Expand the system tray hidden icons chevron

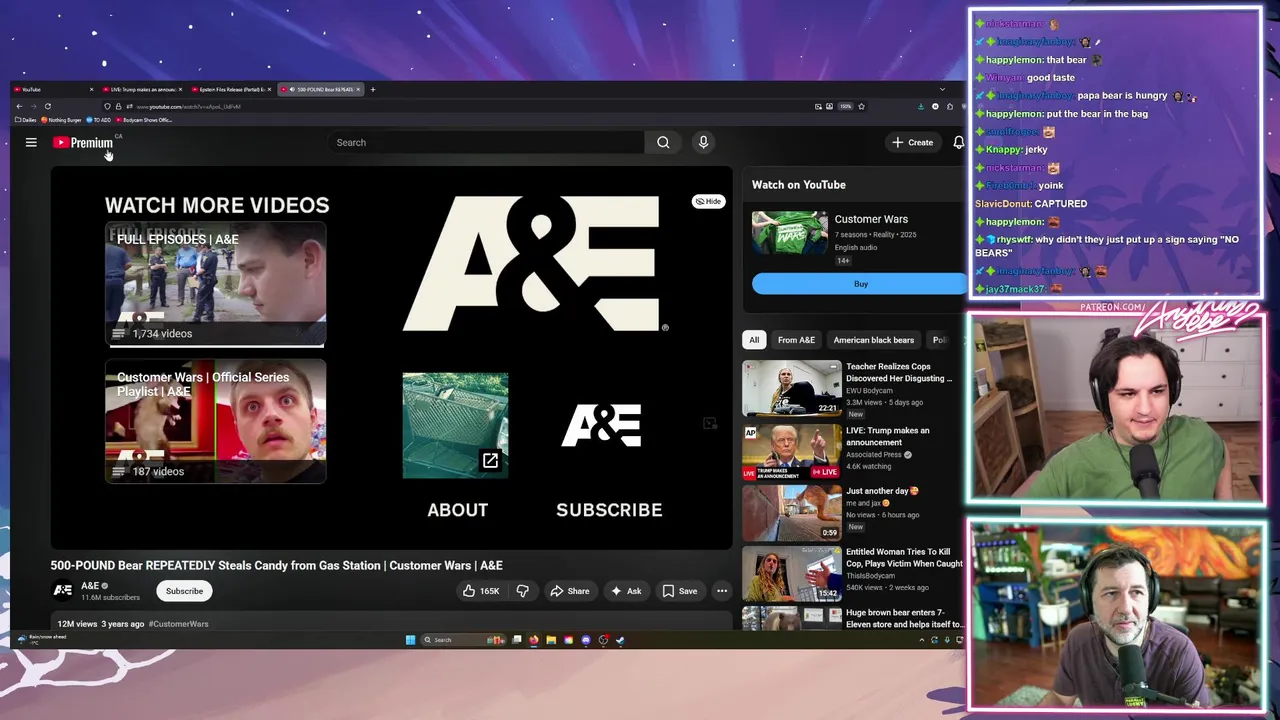coord(921,640)
